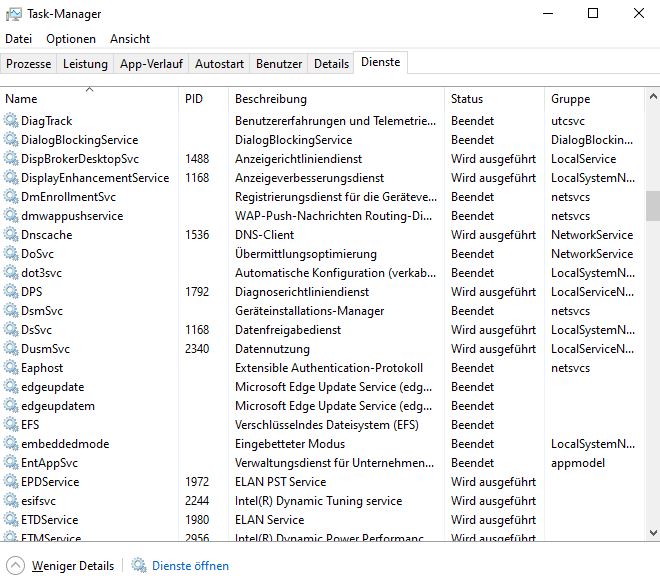Switch to the Benutzer tab
660x576 pixels.
[x=279, y=64]
